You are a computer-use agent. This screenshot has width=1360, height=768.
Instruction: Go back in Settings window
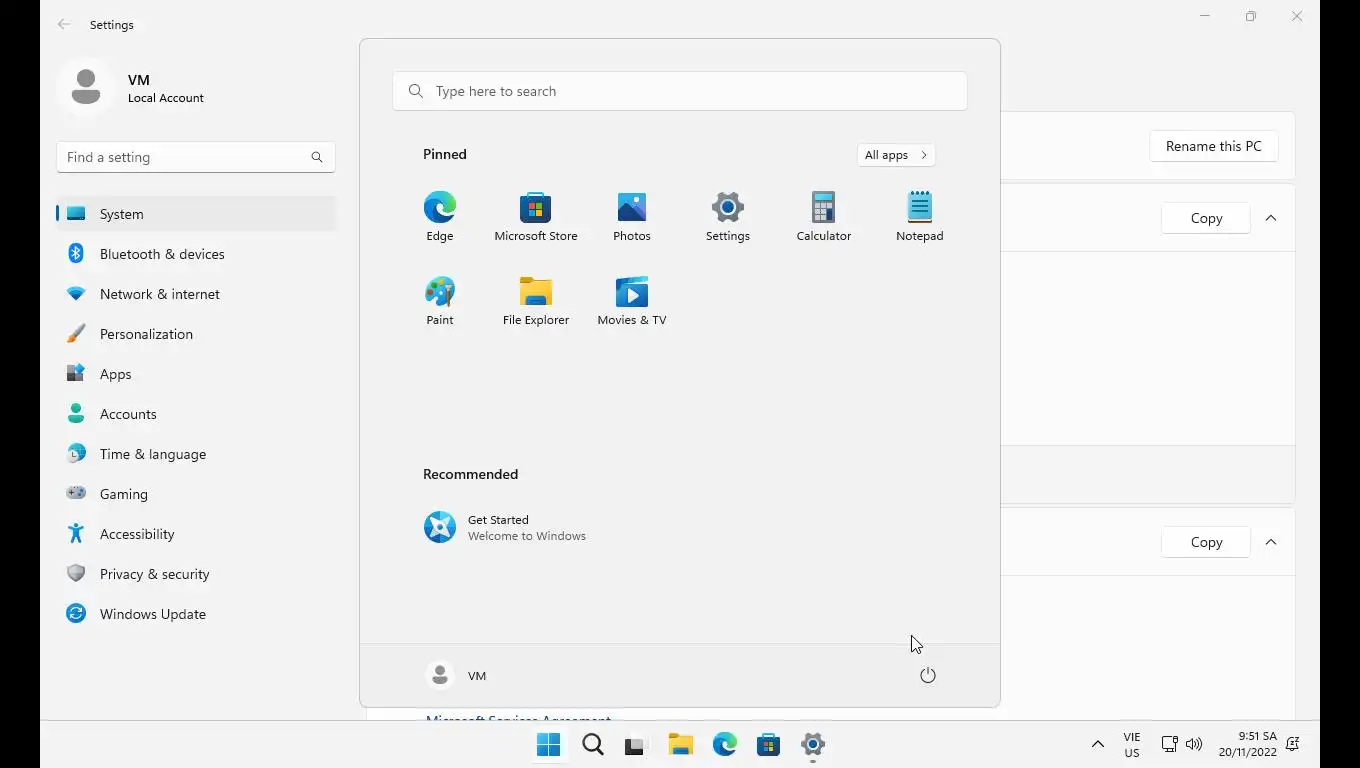64,24
